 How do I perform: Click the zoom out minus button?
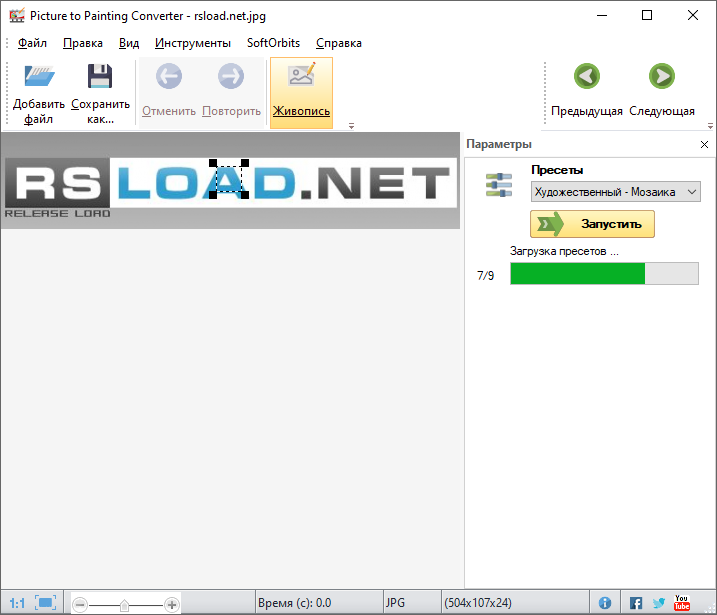click(x=80, y=605)
